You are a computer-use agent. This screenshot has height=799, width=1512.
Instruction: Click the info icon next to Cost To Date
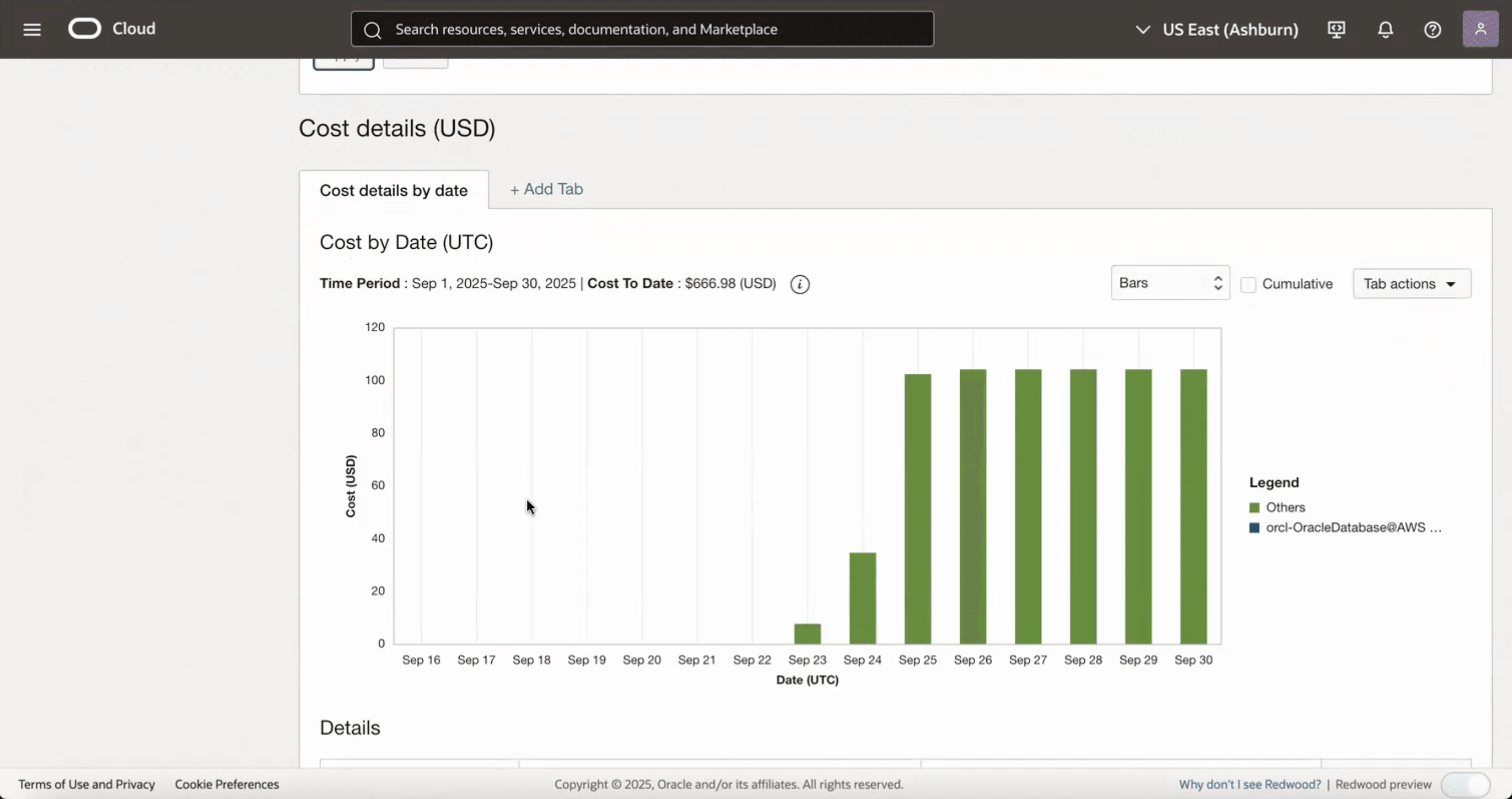coord(800,284)
